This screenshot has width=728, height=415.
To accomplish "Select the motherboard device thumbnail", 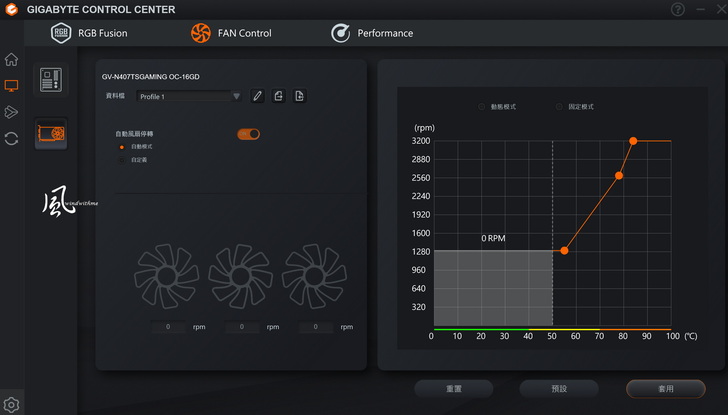I will point(51,80).
